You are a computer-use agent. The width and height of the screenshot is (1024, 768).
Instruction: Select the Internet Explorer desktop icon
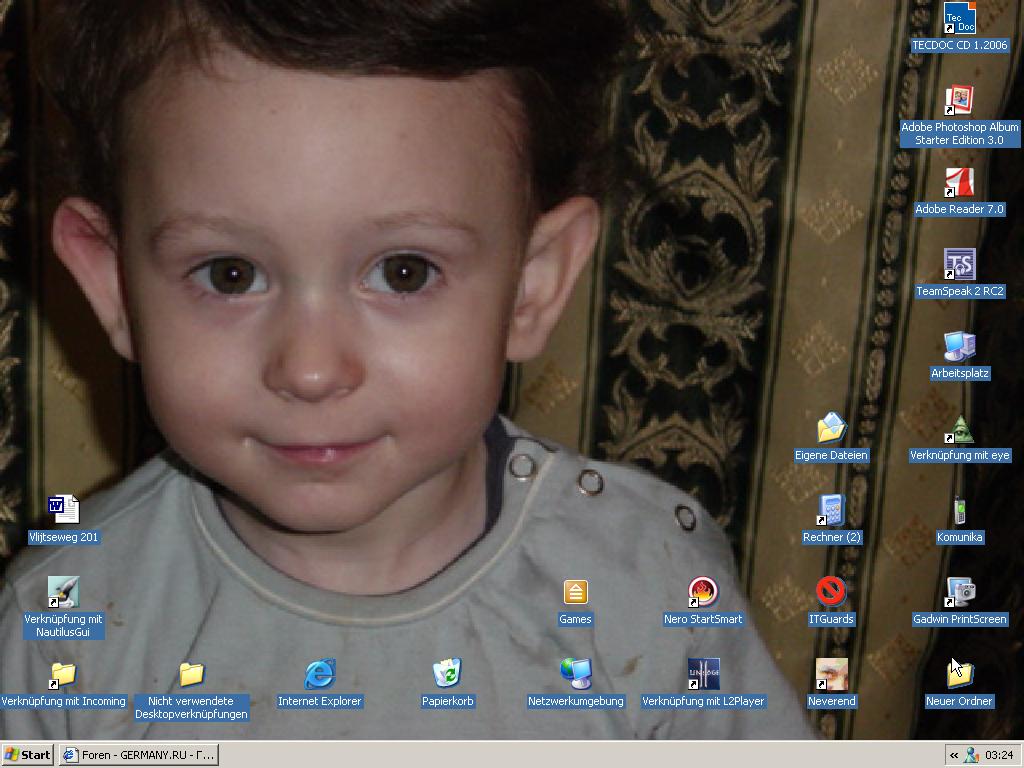point(319,675)
